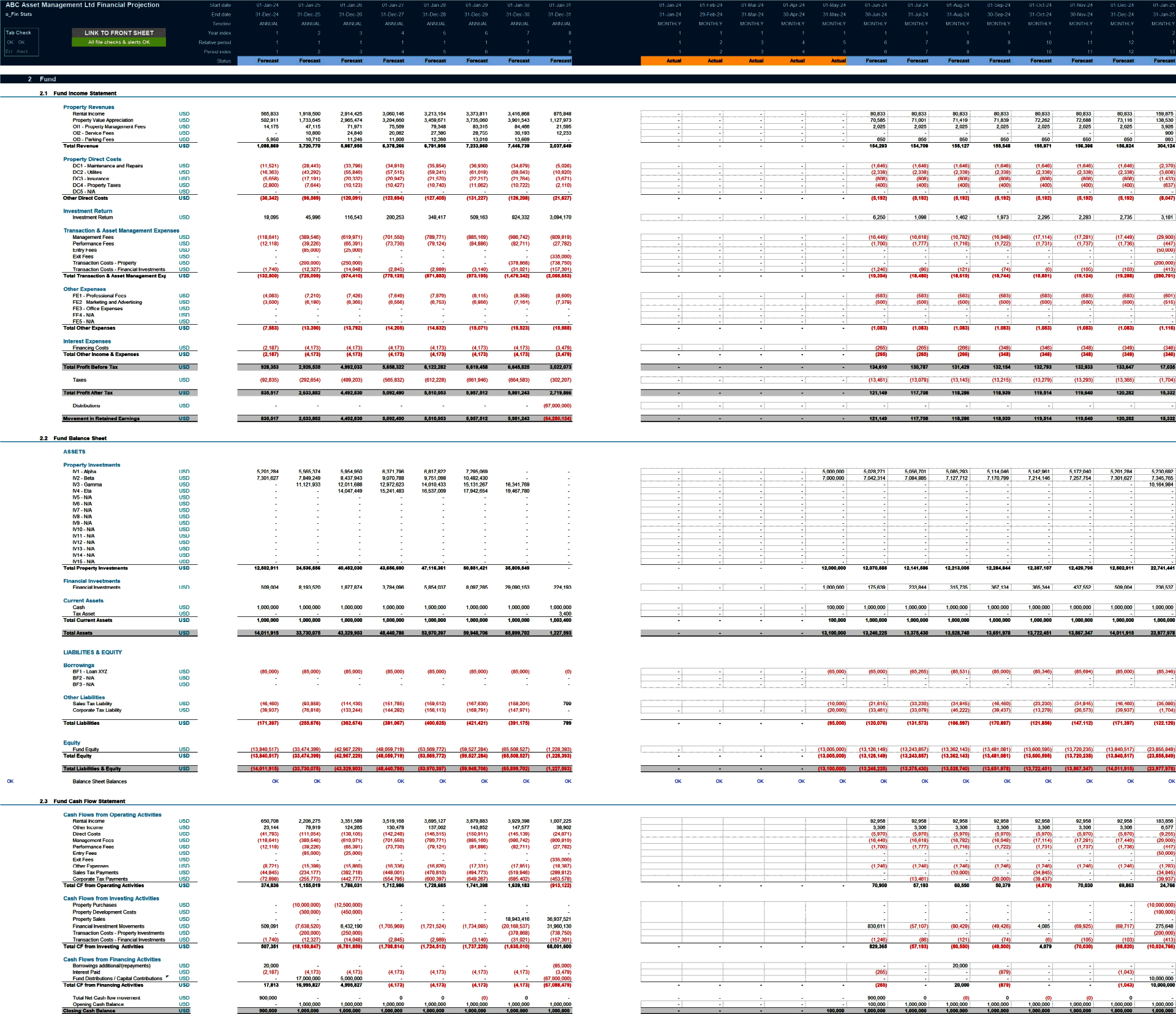Select the Distributions cell showing (67,000,000)
Screen dimensions: 1176x1014
pos(557,406)
